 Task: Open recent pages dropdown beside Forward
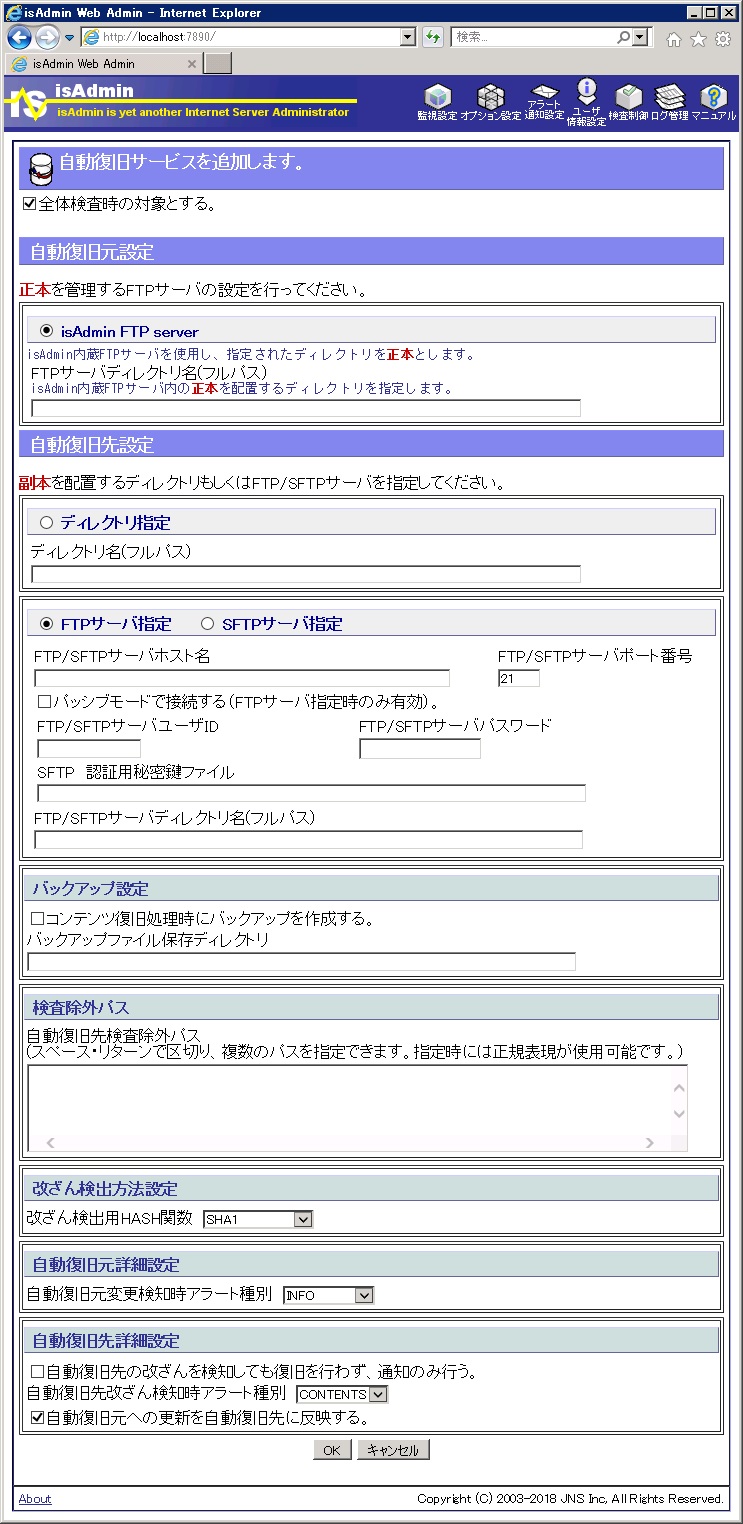[x=69, y=38]
